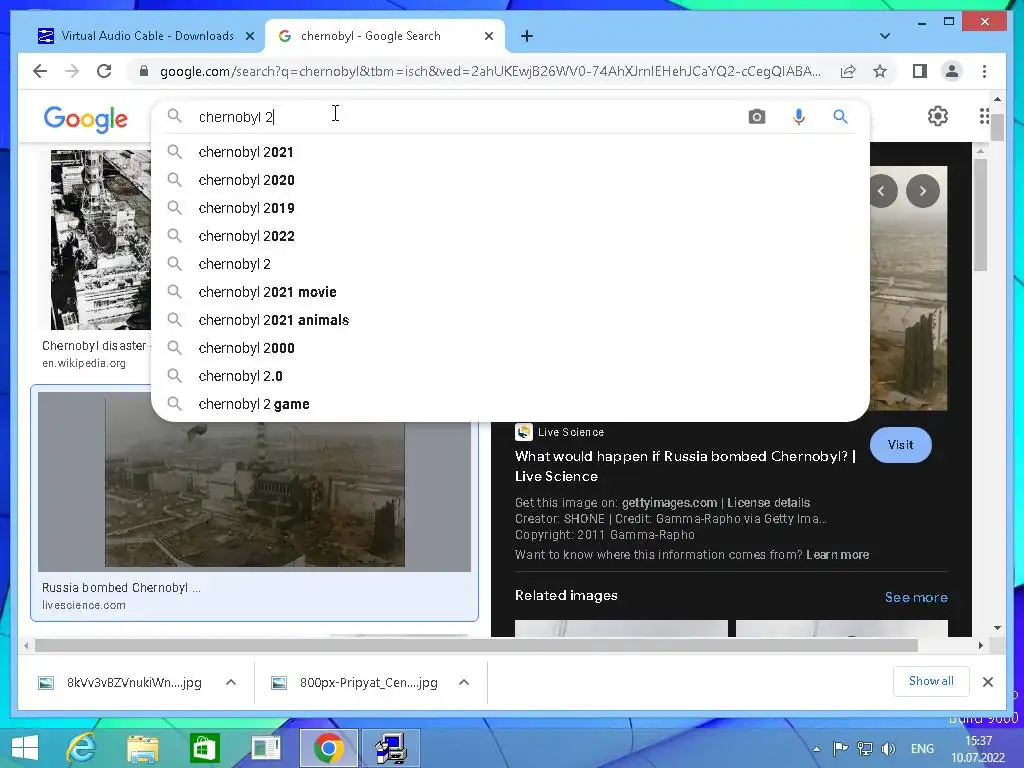Select plain suggestion chernobyl 2
Image resolution: width=1024 pixels, height=768 pixels.
click(509, 264)
